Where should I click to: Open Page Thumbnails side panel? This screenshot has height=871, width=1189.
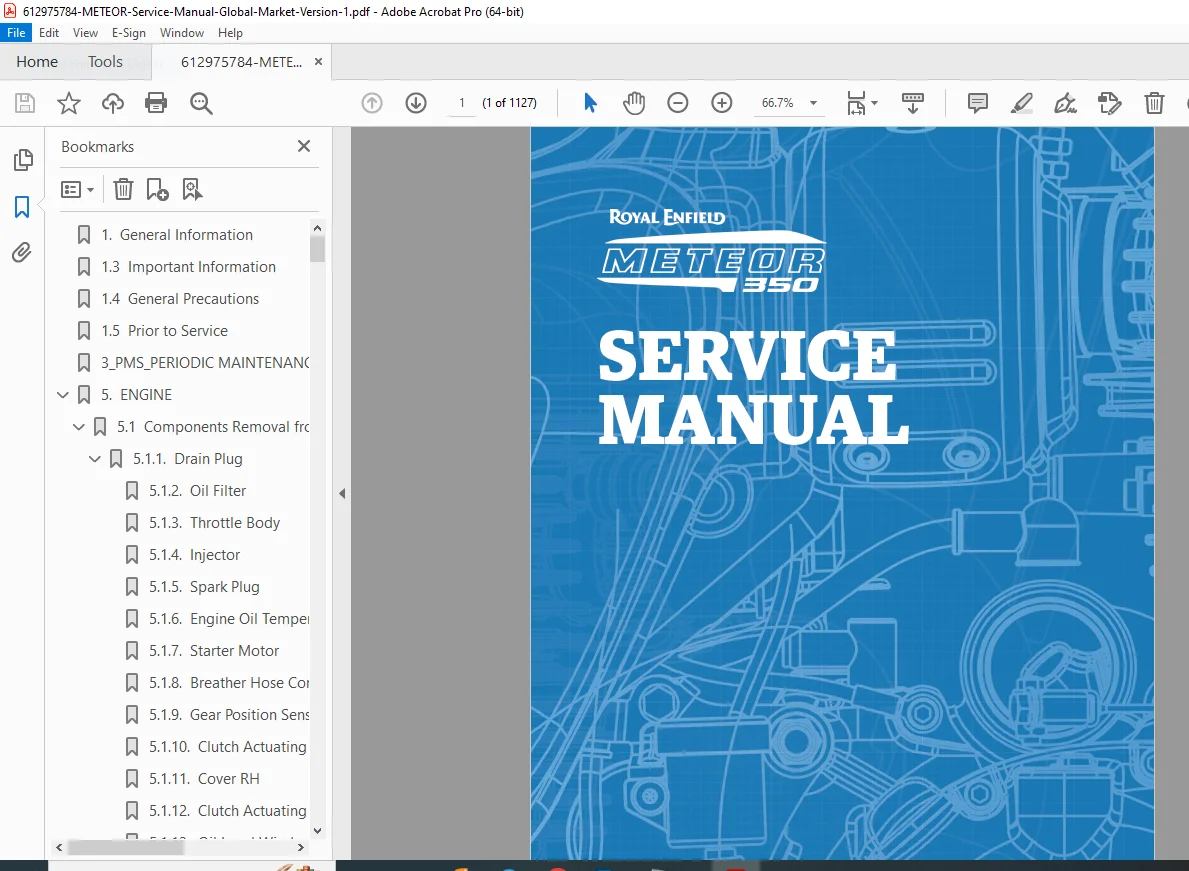(23, 160)
